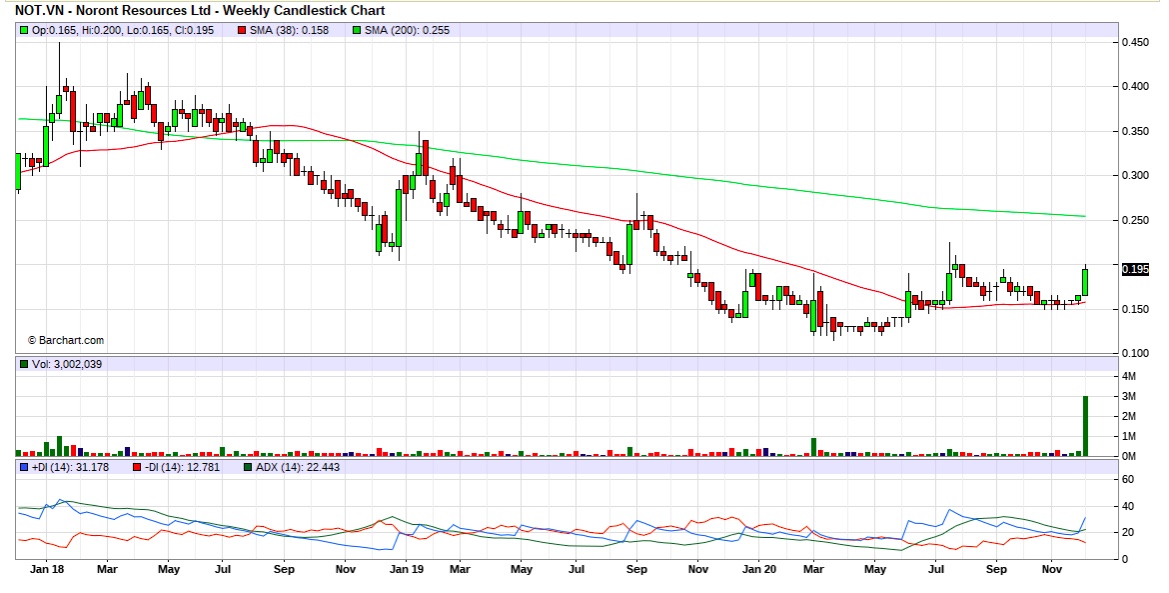Select the SMA (38): 0.158 legend text
The image size is (1169, 593).
click(x=289, y=31)
